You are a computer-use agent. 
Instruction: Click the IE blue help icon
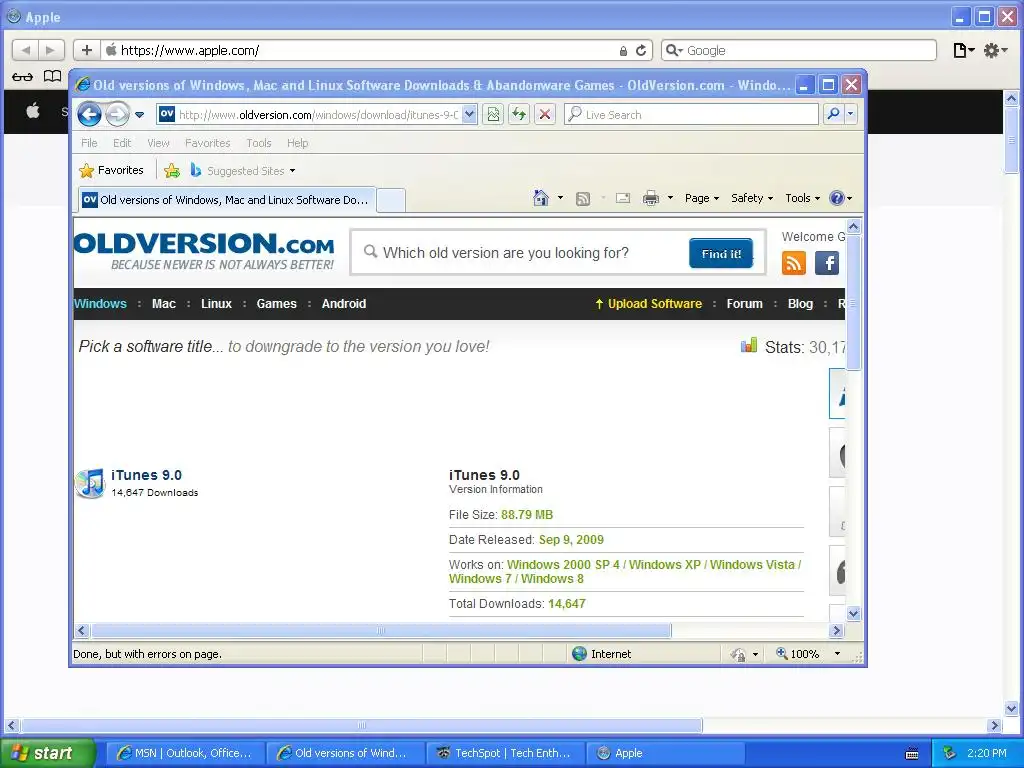coord(837,198)
